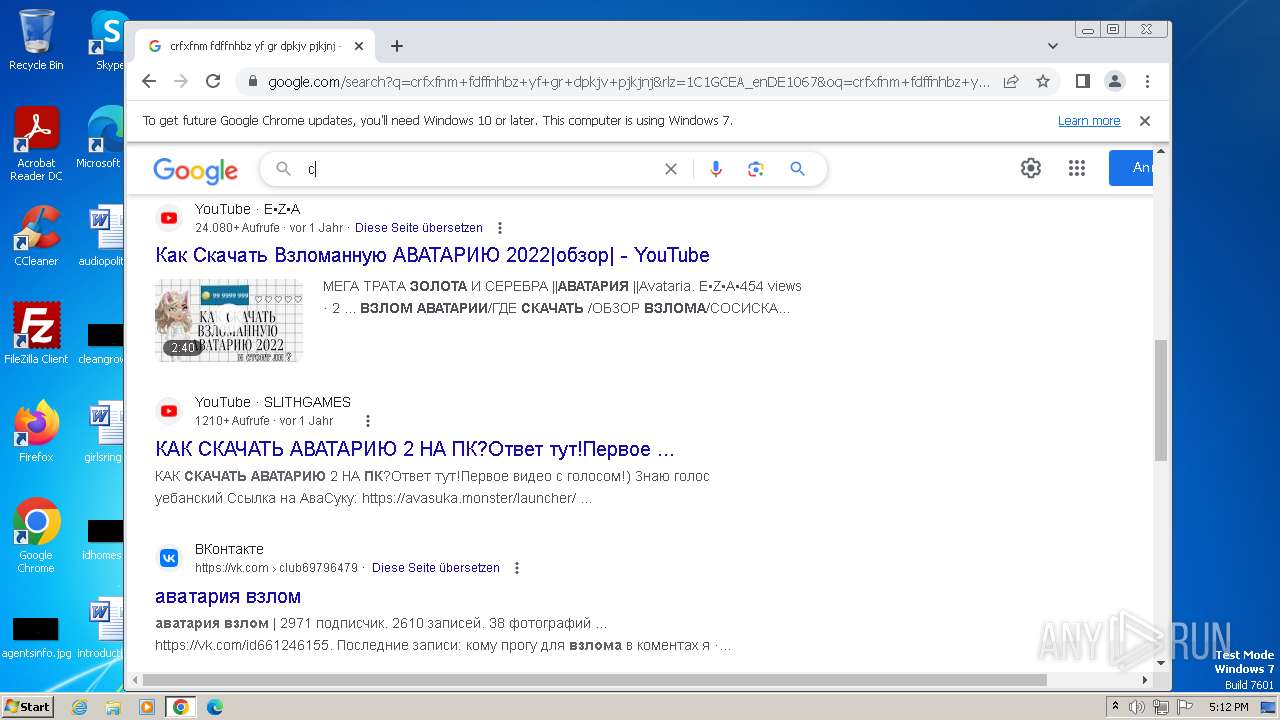Open Windows Media Player from the taskbar

coord(147,707)
